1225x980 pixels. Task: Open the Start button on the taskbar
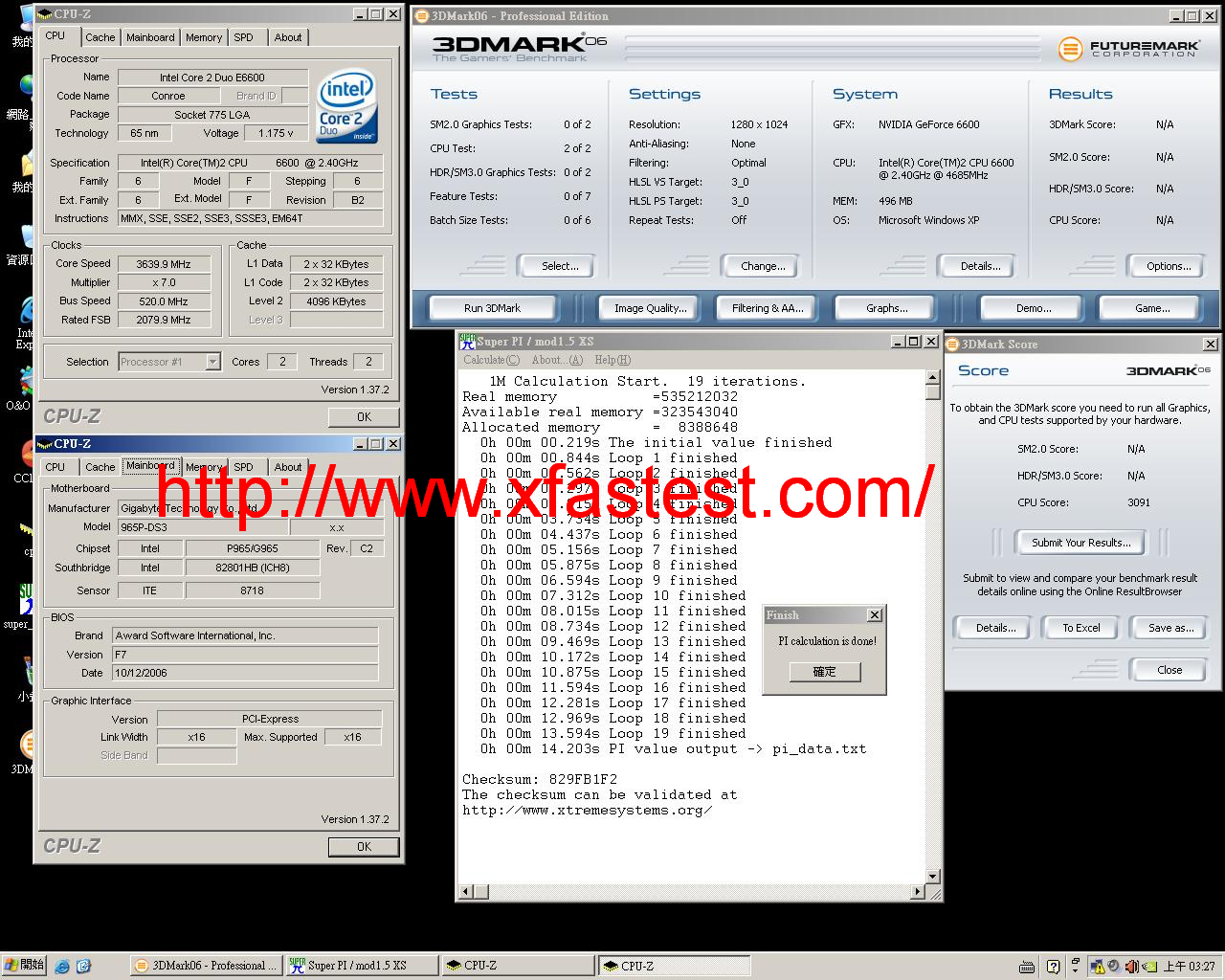point(24,965)
